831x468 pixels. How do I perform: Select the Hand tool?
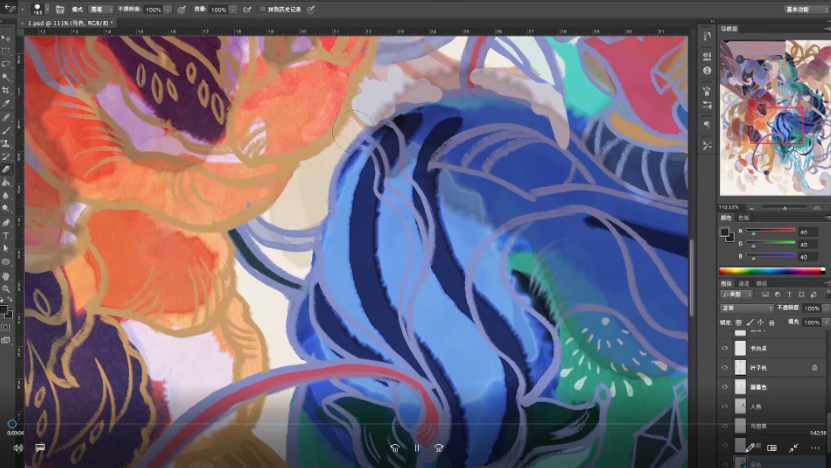(6, 276)
